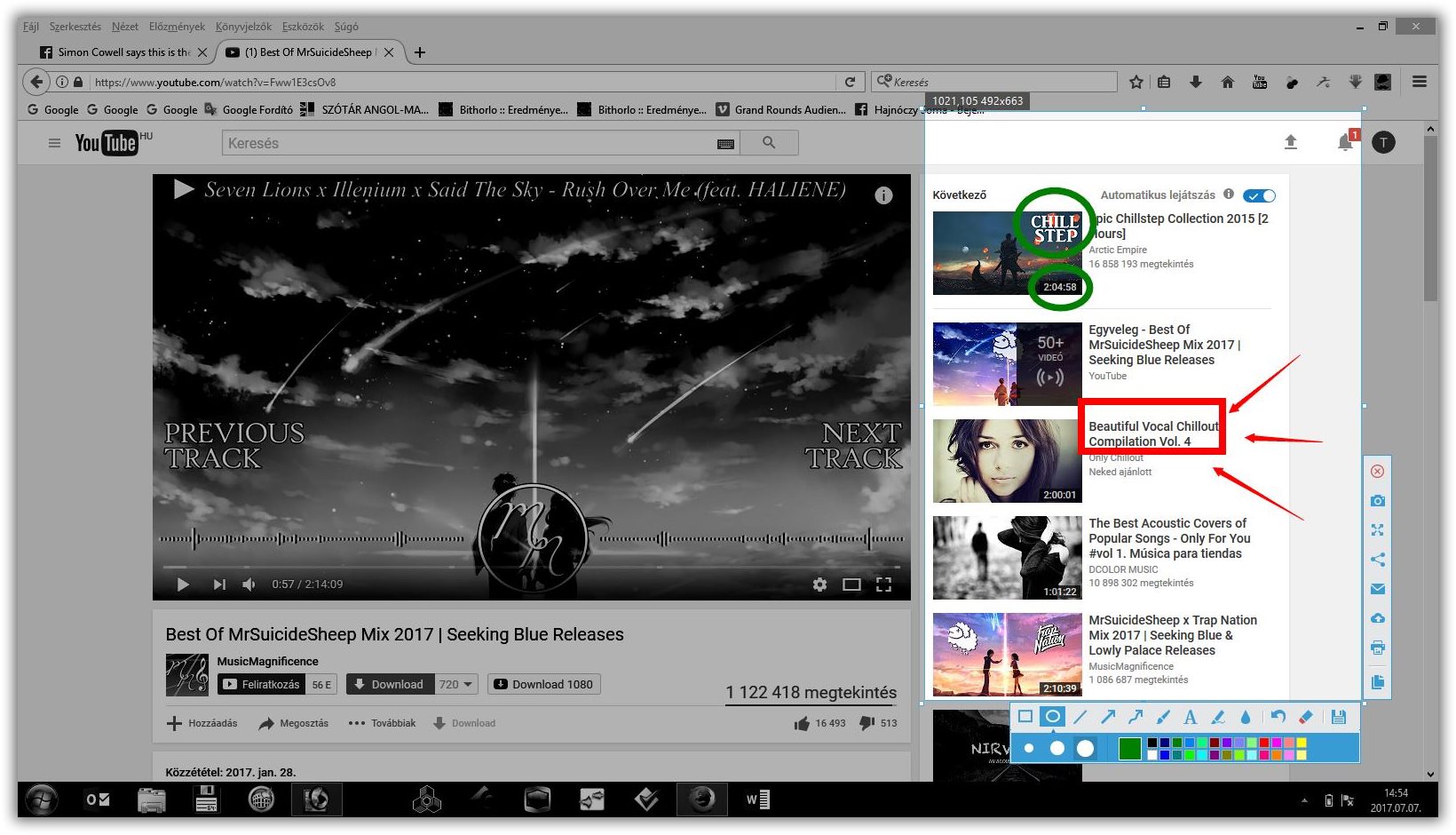Click the Megosztás share button

click(x=293, y=723)
